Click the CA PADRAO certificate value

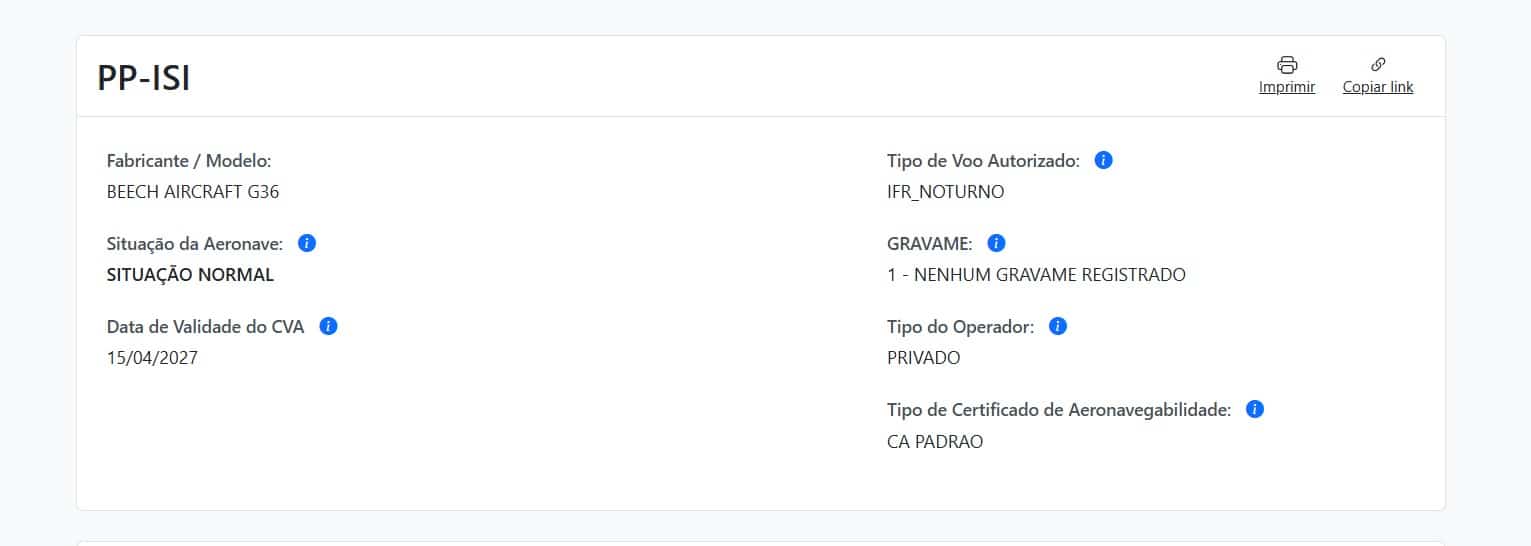[935, 441]
